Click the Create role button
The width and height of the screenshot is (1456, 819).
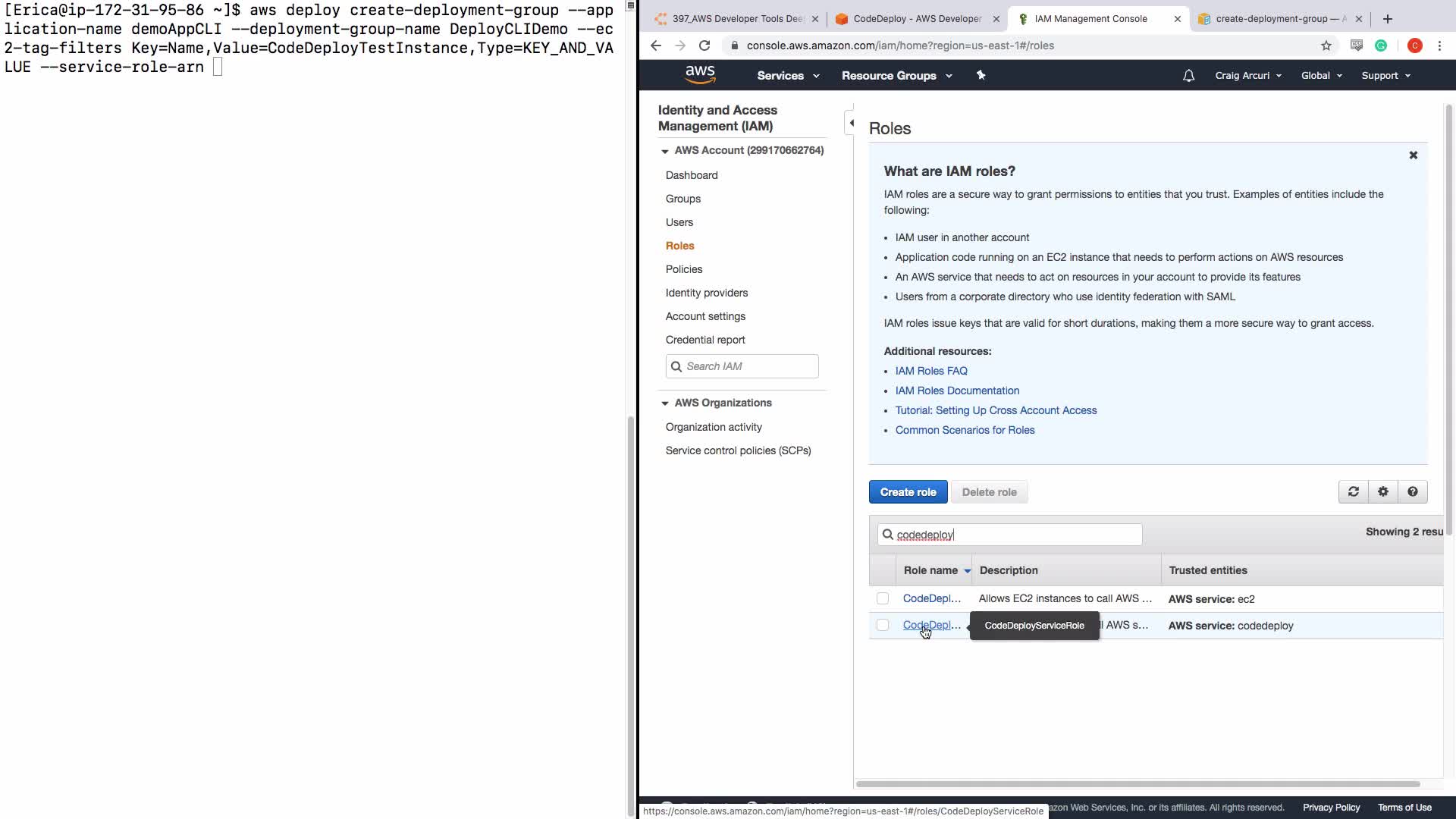coord(908,491)
